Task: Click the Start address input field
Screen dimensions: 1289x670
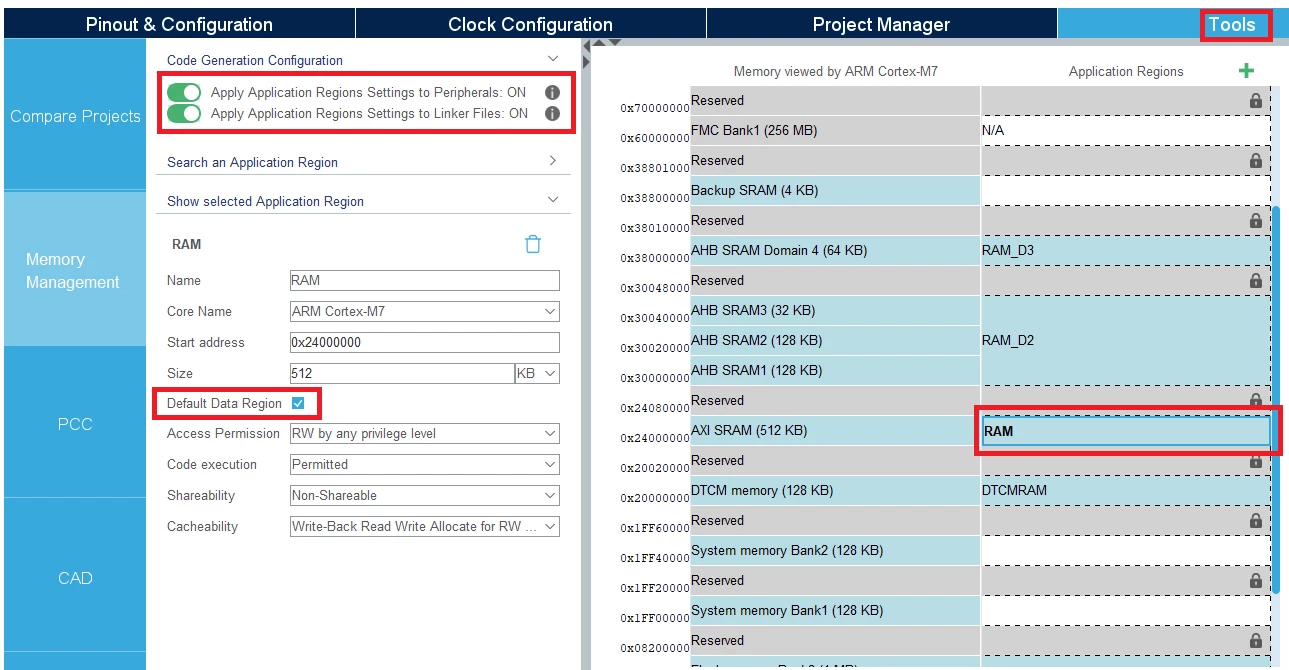Action: coord(424,343)
